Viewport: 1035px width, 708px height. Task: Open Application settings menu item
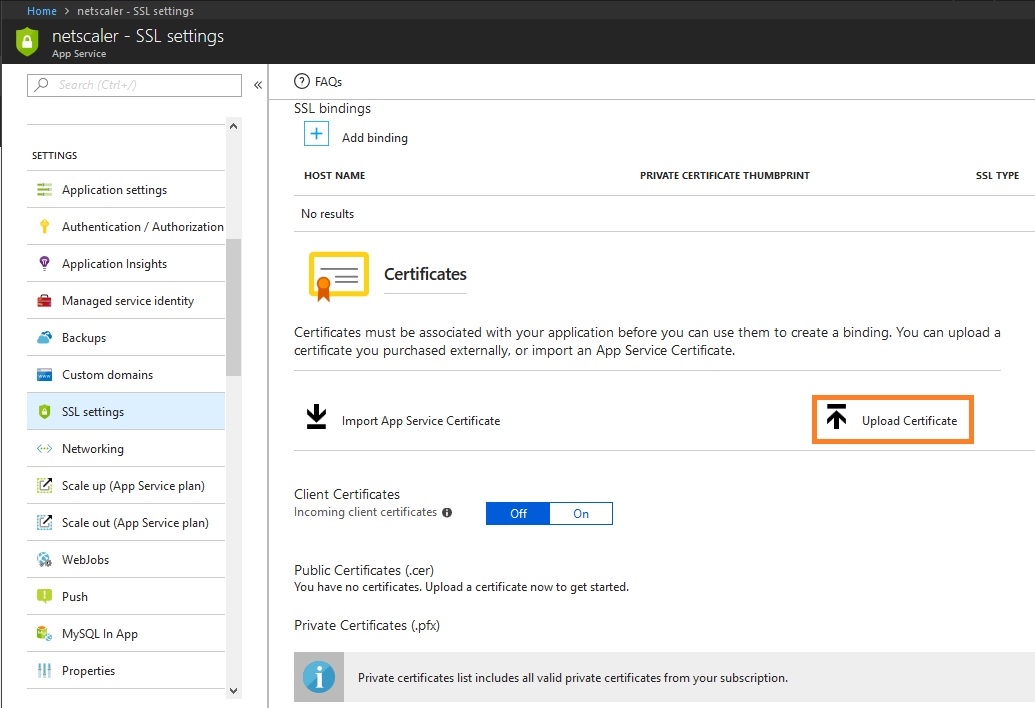126,190
